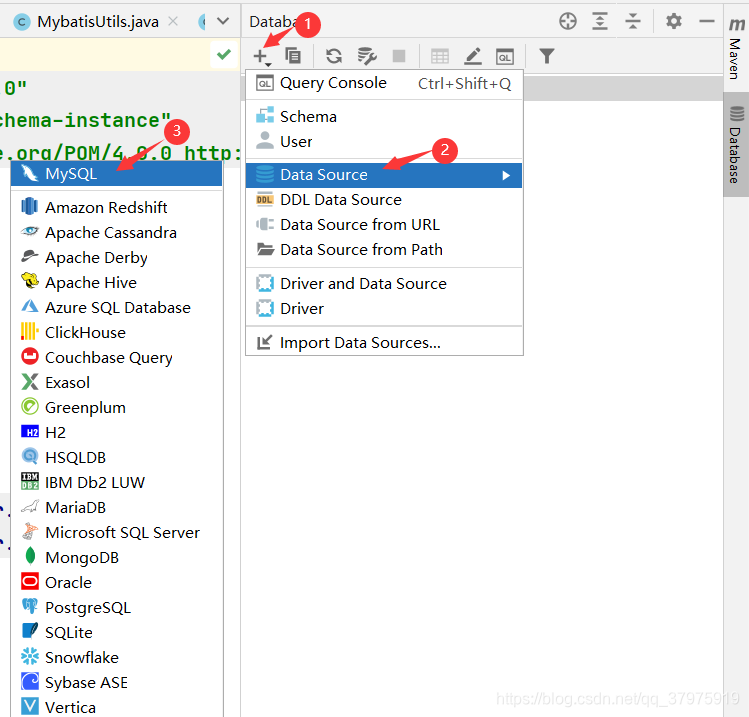The height and width of the screenshot is (717, 749).
Task: Select Sybase ASE data source
Action: 117,683
